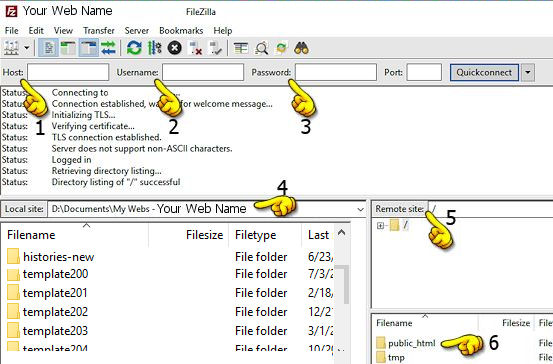The image size is (553, 364).
Task: Disconnect from the current server
Action: [195, 48]
